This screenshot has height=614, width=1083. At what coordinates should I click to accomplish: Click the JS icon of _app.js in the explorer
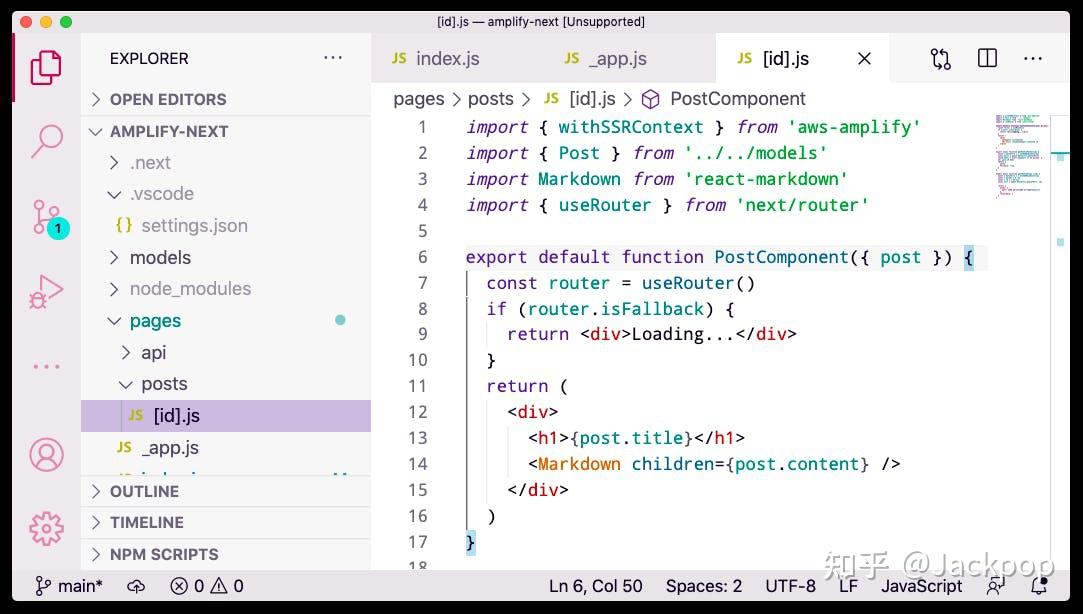[x=124, y=448]
